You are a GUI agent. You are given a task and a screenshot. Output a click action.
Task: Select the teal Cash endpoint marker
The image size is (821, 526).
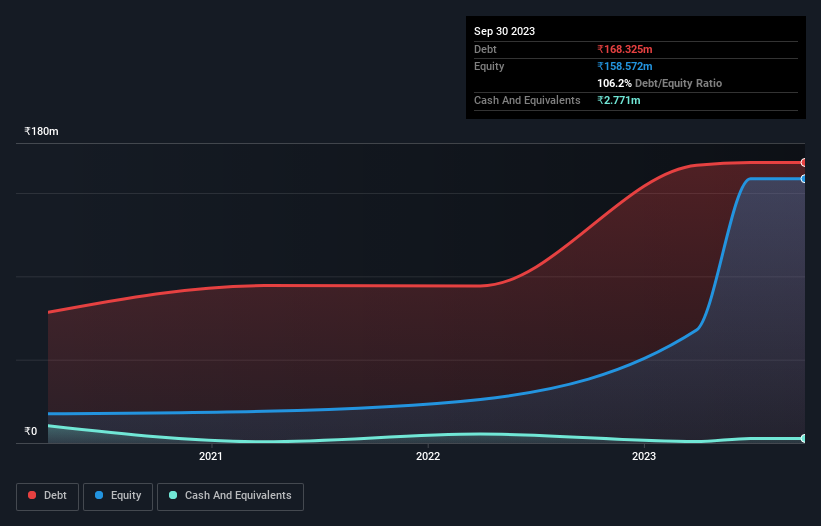[804, 438]
